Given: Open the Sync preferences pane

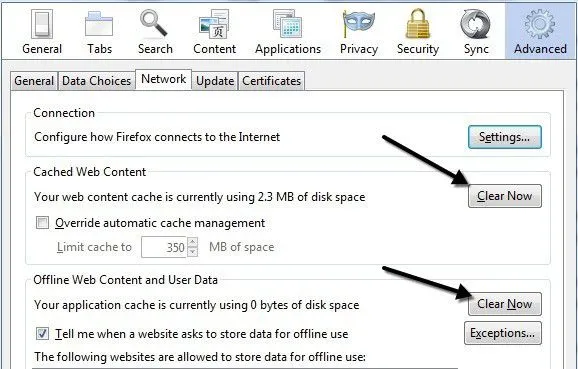Looking at the screenshot, I should pos(476,31).
